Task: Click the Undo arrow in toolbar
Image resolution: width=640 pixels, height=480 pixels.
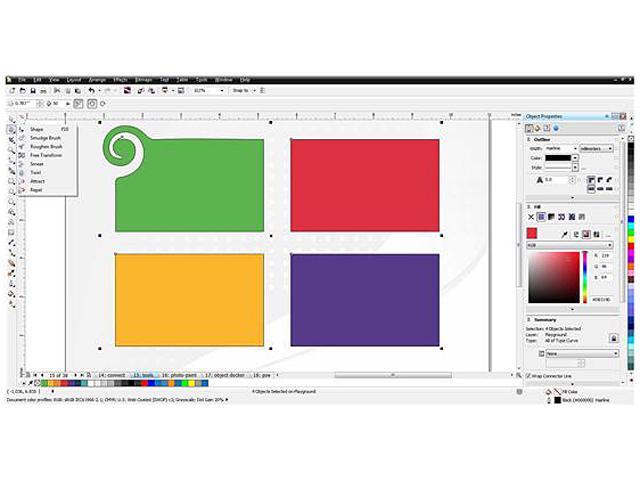Action: (x=92, y=91)
